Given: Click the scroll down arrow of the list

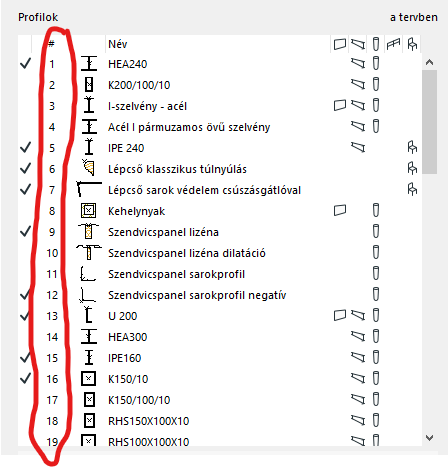Looking at the screenshot, I should coord(429,438).
